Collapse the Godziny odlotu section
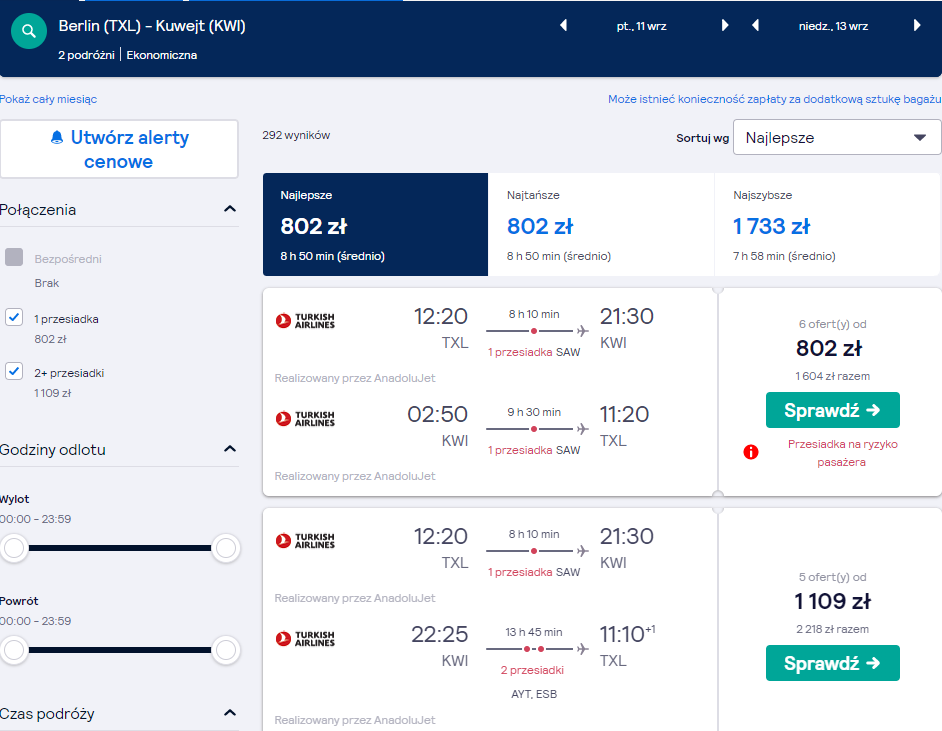Screen dimensions: 942x731 tap(229, 449)
